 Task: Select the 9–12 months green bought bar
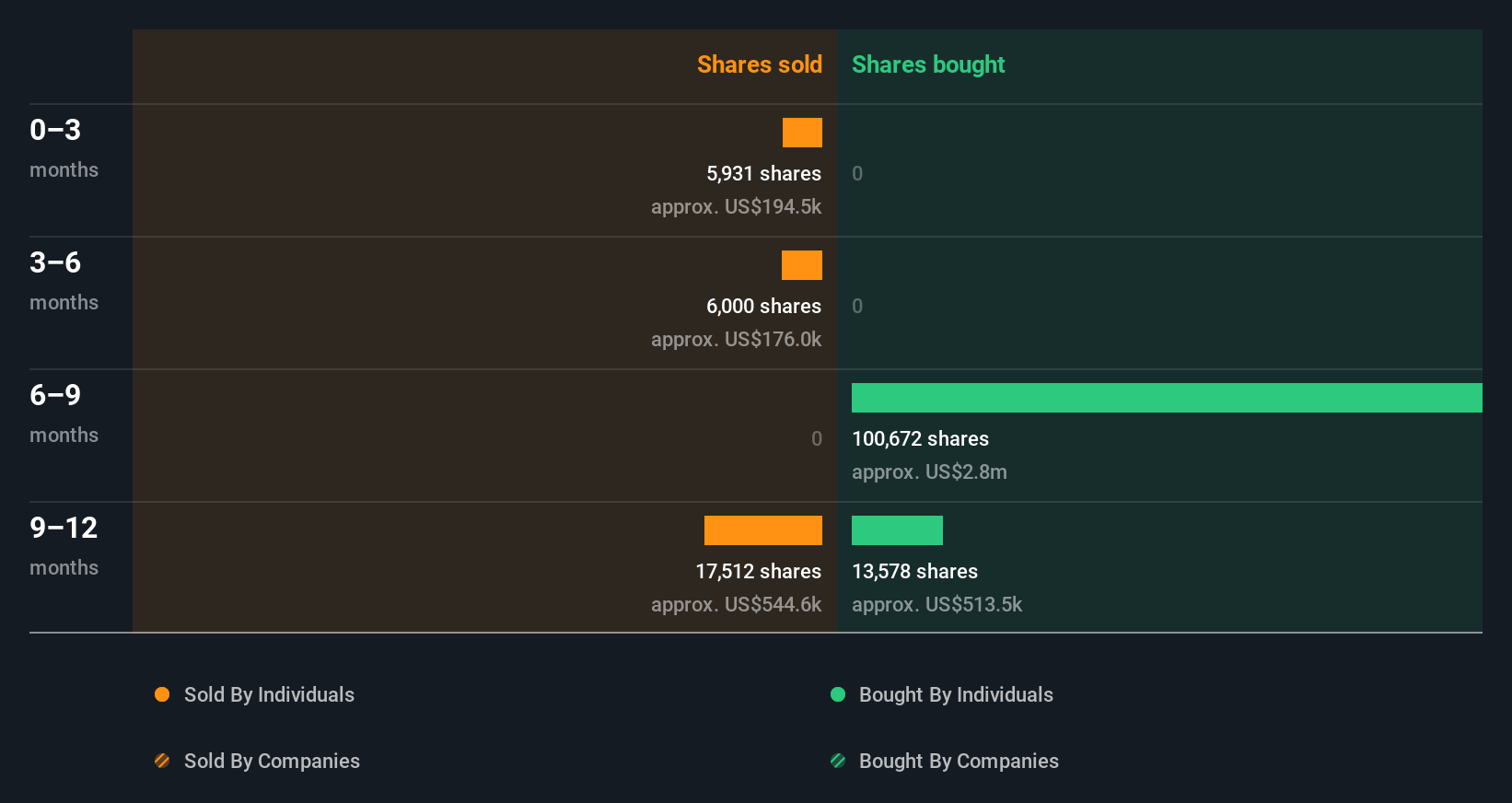click(x=897, y=530)
